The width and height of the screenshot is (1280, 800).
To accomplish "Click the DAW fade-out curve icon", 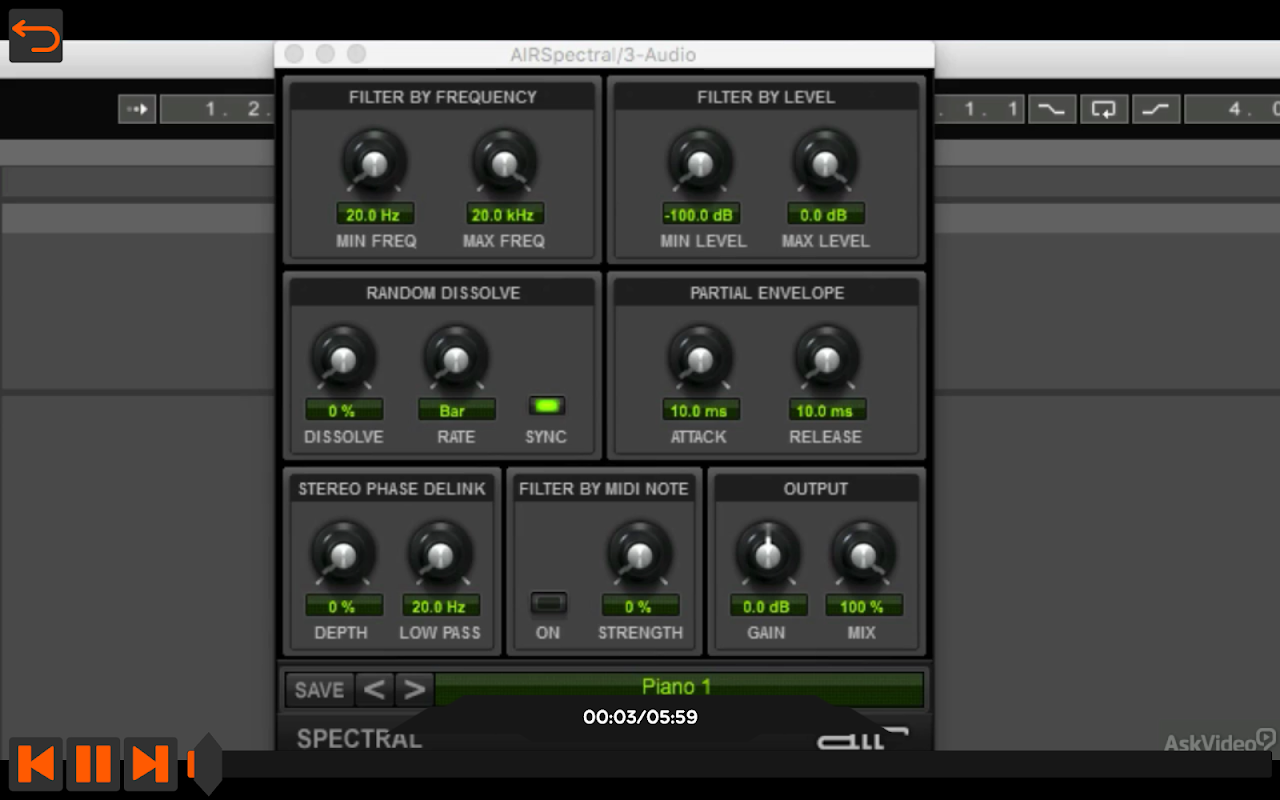I will (x=1050, y=109).
